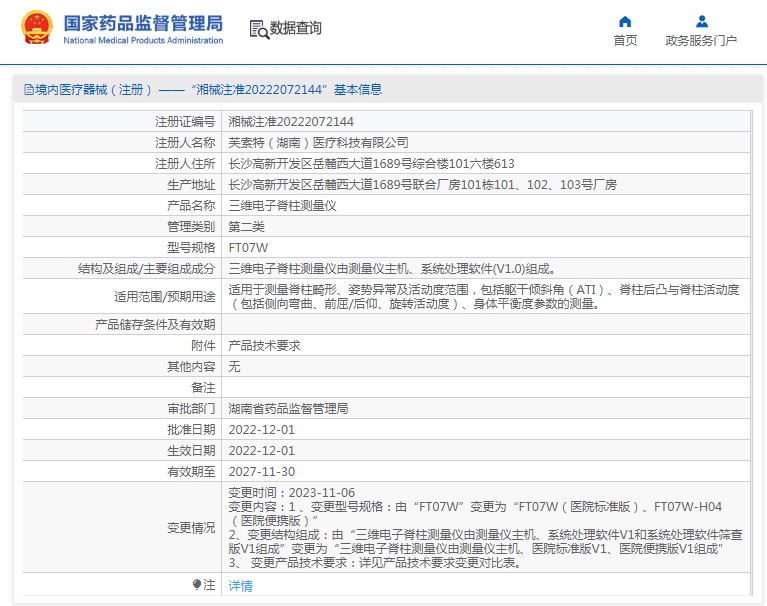This screenshot has width=767, height=606.
Task: Open the 详情 link
Action: click(240, 585)
